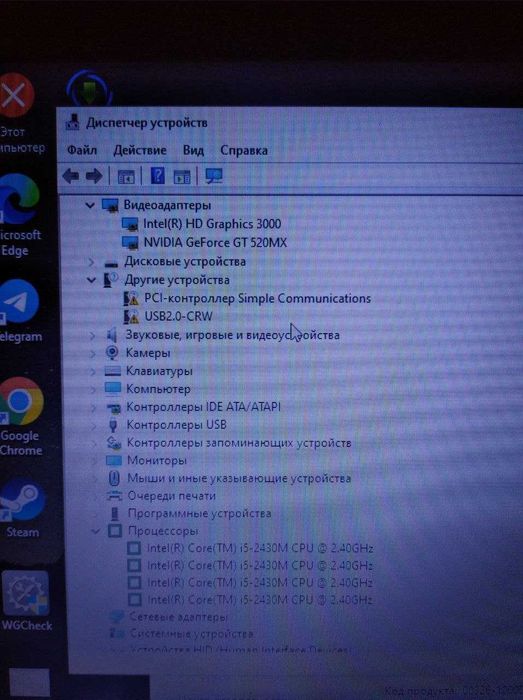Image resolution: width=523 pixels, height=700 pixels.
Task: Click the Камеры webcam icon
Action: pos(112,353)
